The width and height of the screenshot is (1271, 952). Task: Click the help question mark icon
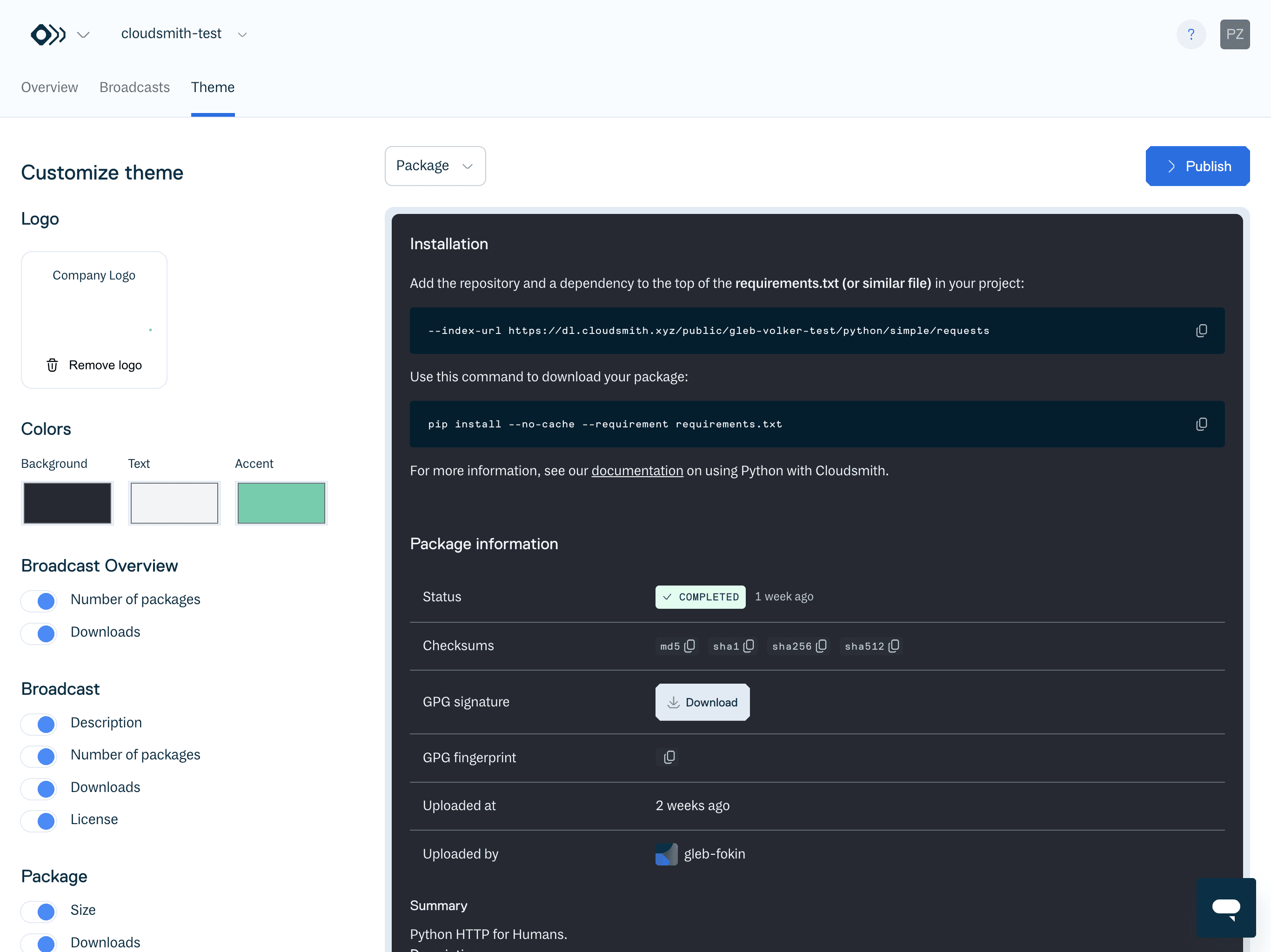(x=1191, y=34)
